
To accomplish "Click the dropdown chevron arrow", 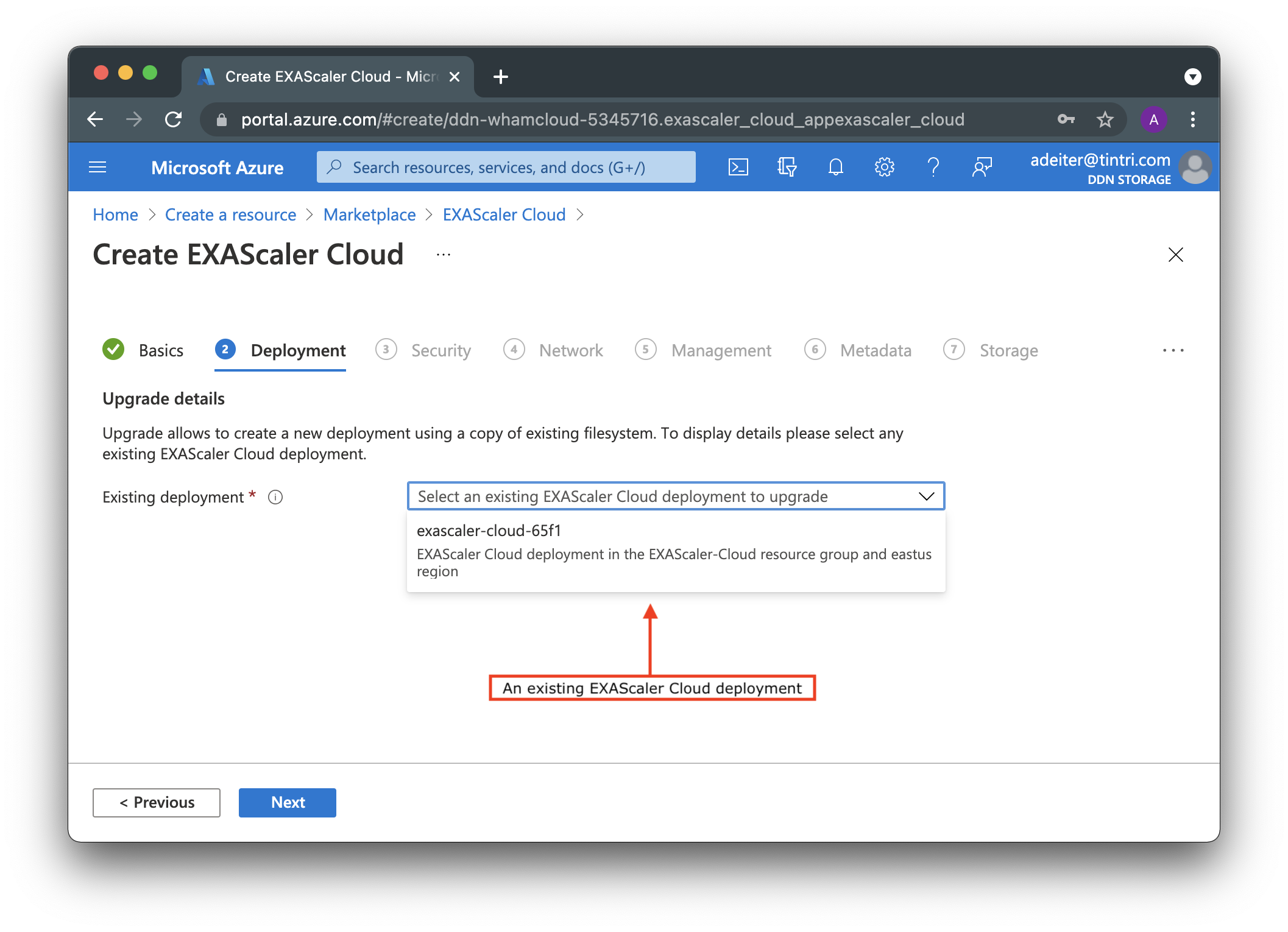I will 927,496.
